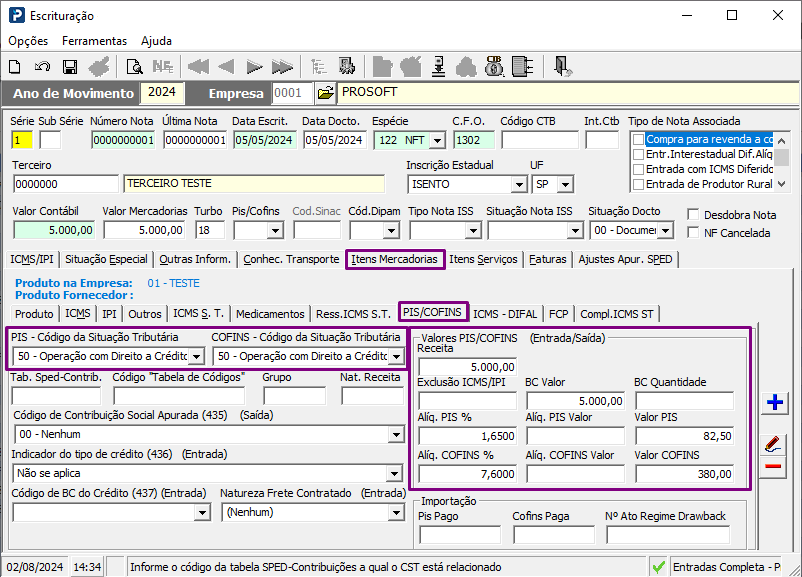Viewport: 802px width, 577px height.
Task: Click the save floppy disk icon
Action: [70, 67]
